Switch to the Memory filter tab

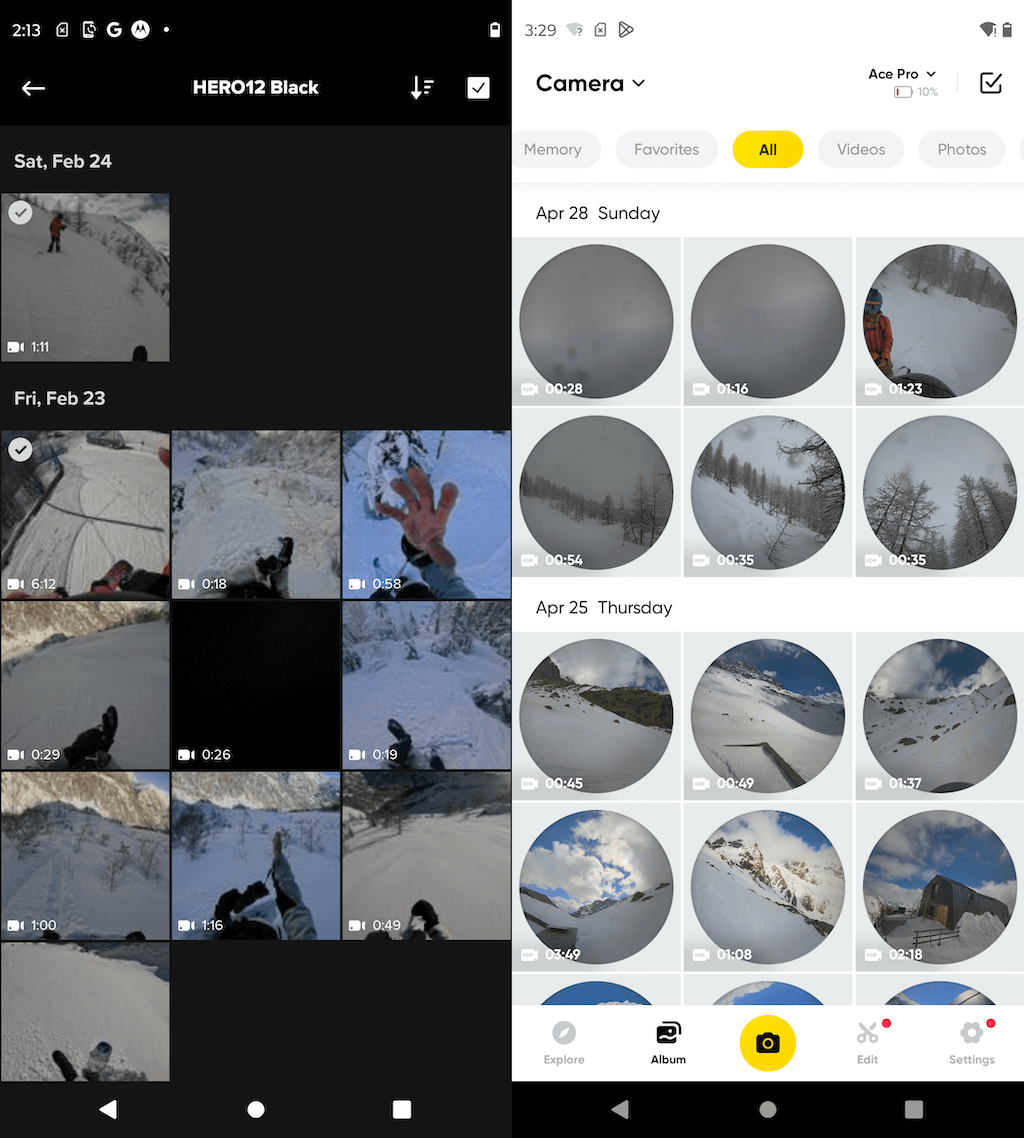(x=554, y=150)
